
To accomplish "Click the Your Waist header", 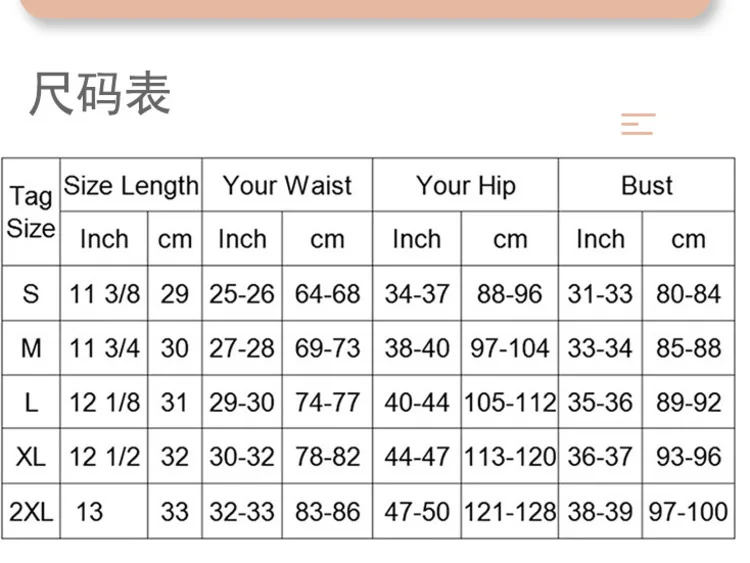I will pyautogui.click(x=287, y=185).
